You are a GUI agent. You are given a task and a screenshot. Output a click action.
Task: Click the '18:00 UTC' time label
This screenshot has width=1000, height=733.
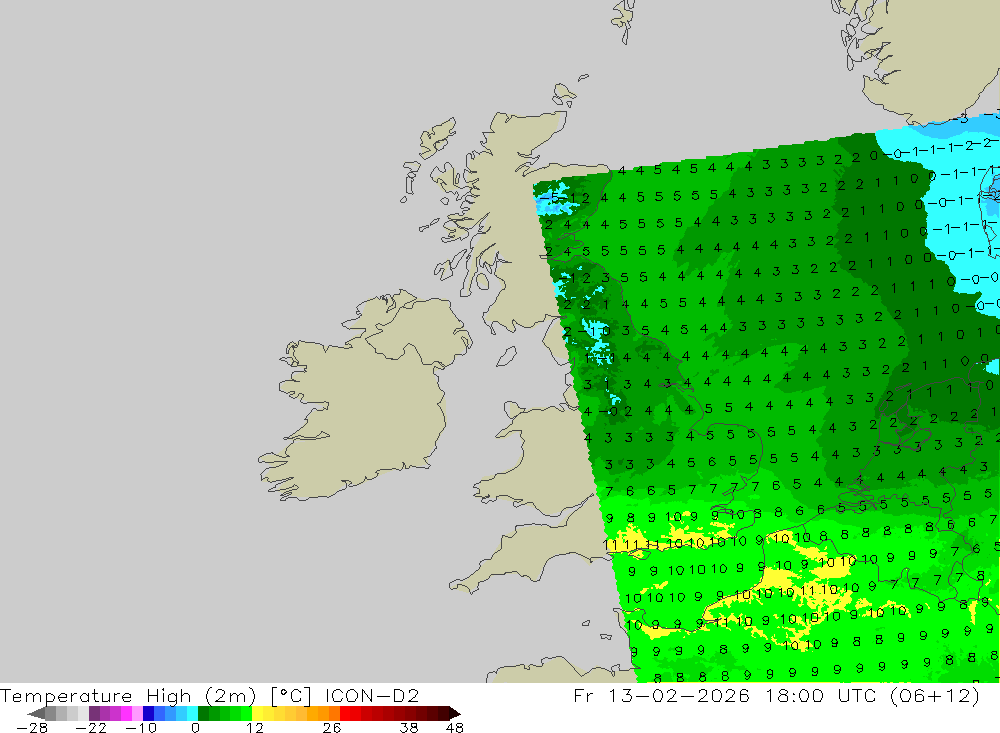coord(823,695)
